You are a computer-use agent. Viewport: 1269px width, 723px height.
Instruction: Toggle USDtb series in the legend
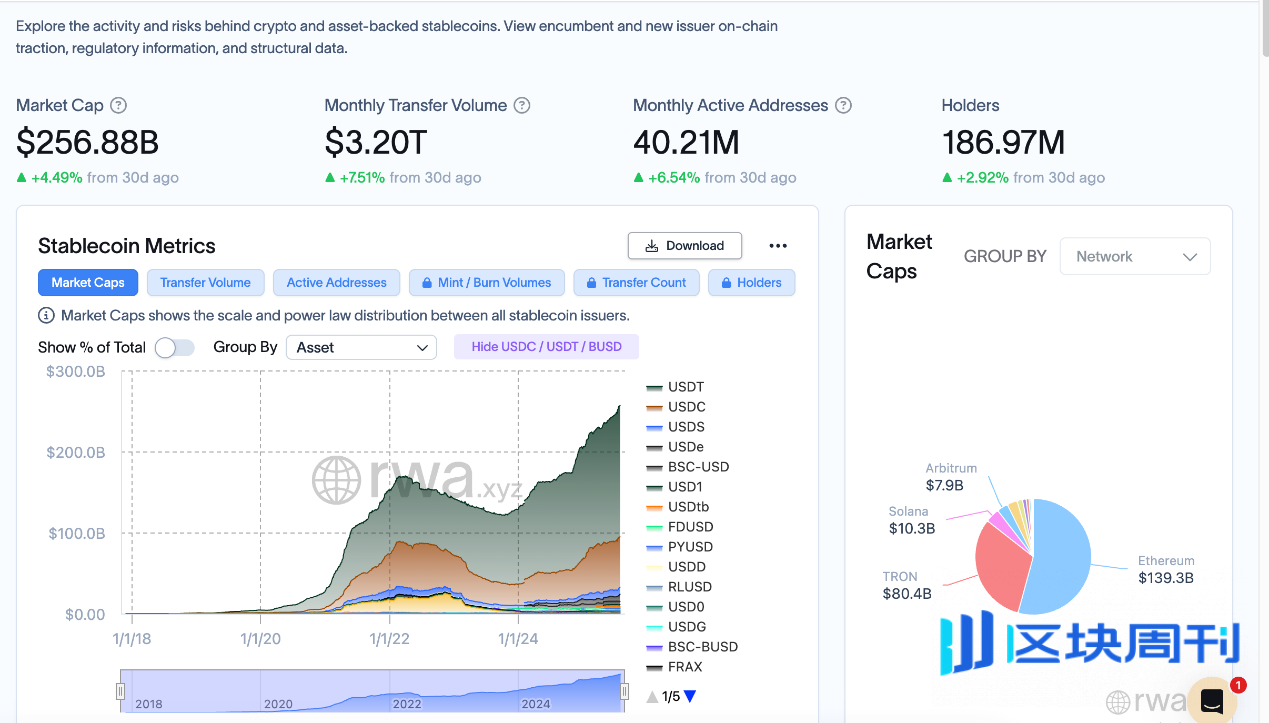point(678,507)
